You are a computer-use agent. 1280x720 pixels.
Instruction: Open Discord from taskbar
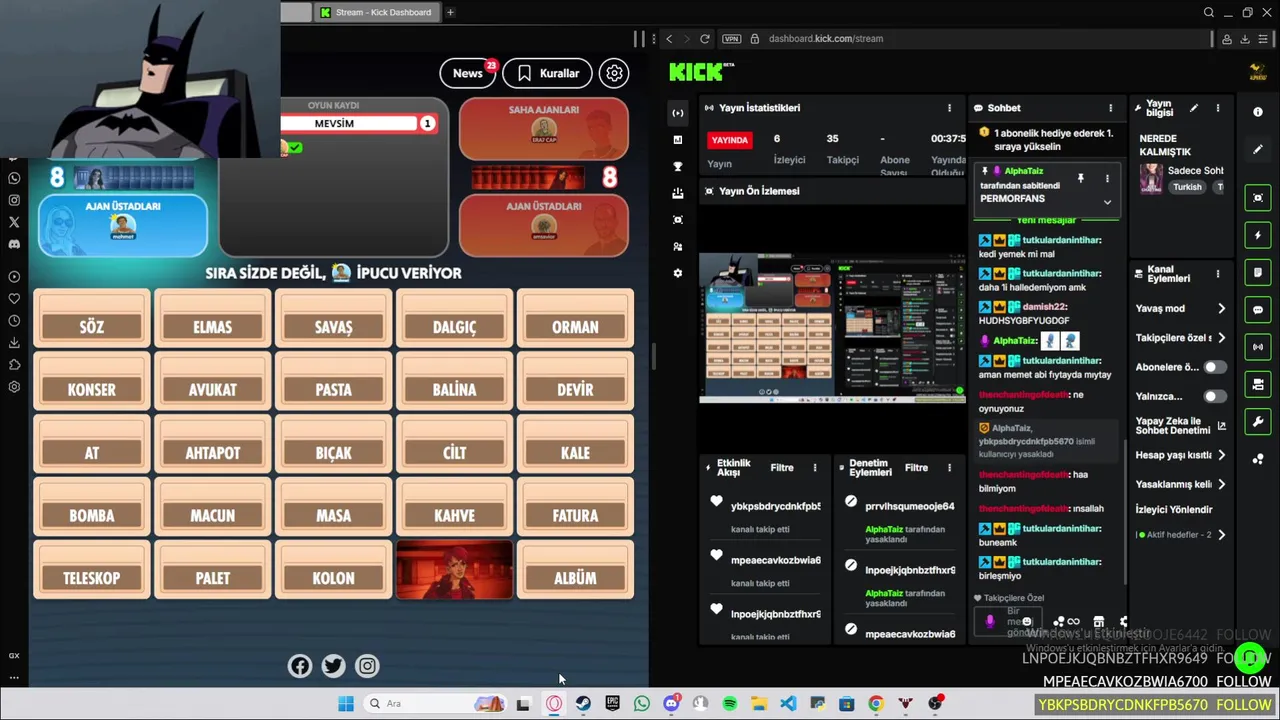pyautogui.click(x=671, y=704)
